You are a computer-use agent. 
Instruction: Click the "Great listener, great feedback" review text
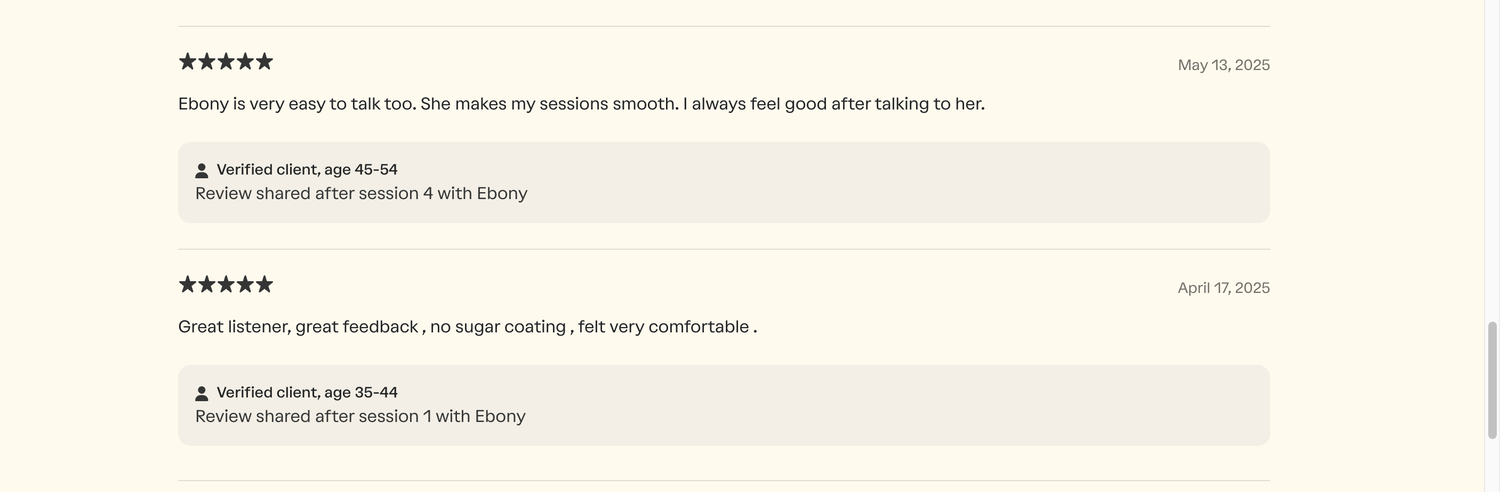(x=467, y=327)
